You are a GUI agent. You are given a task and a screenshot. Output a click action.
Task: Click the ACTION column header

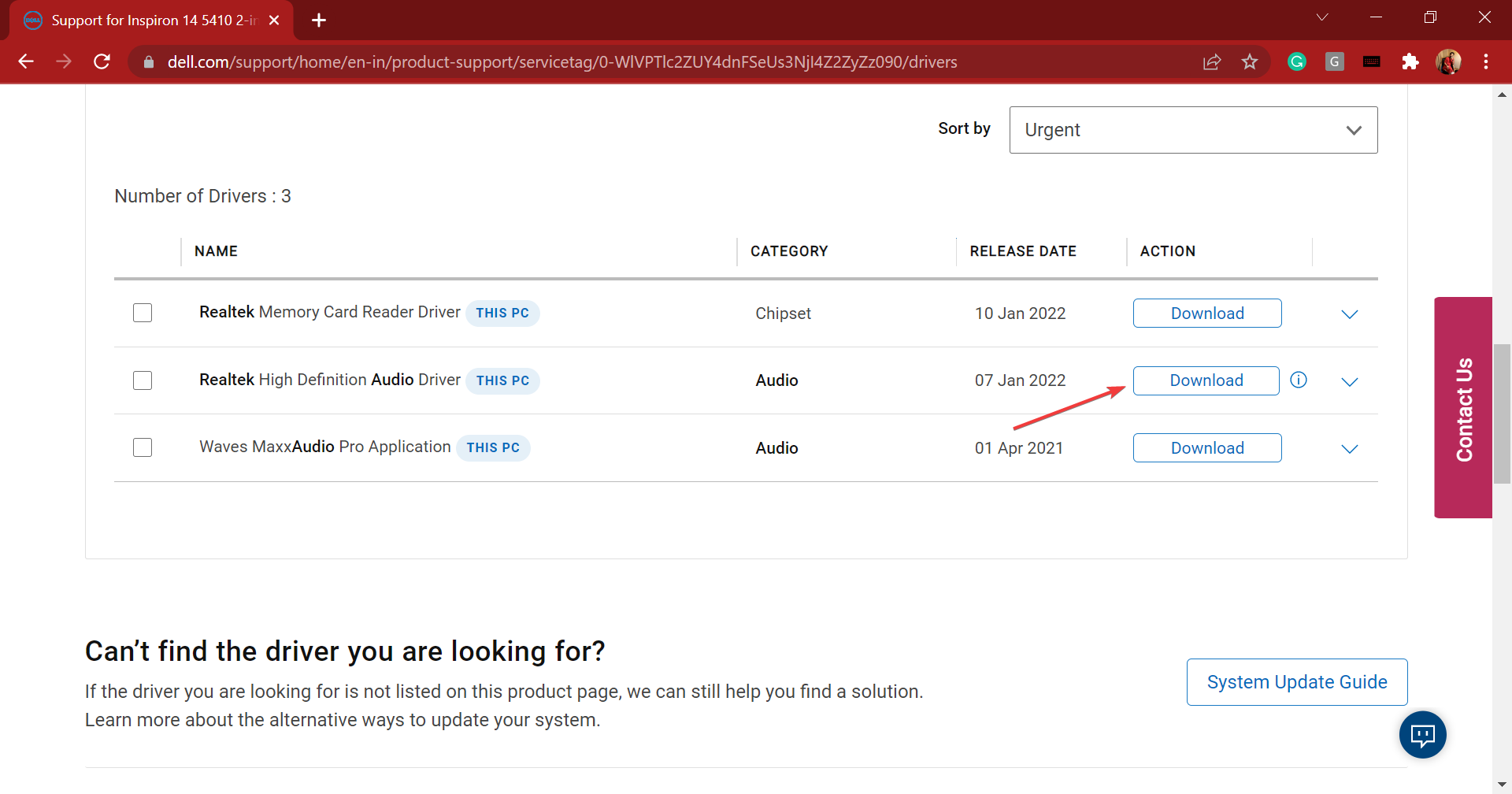coord(1168,251)
